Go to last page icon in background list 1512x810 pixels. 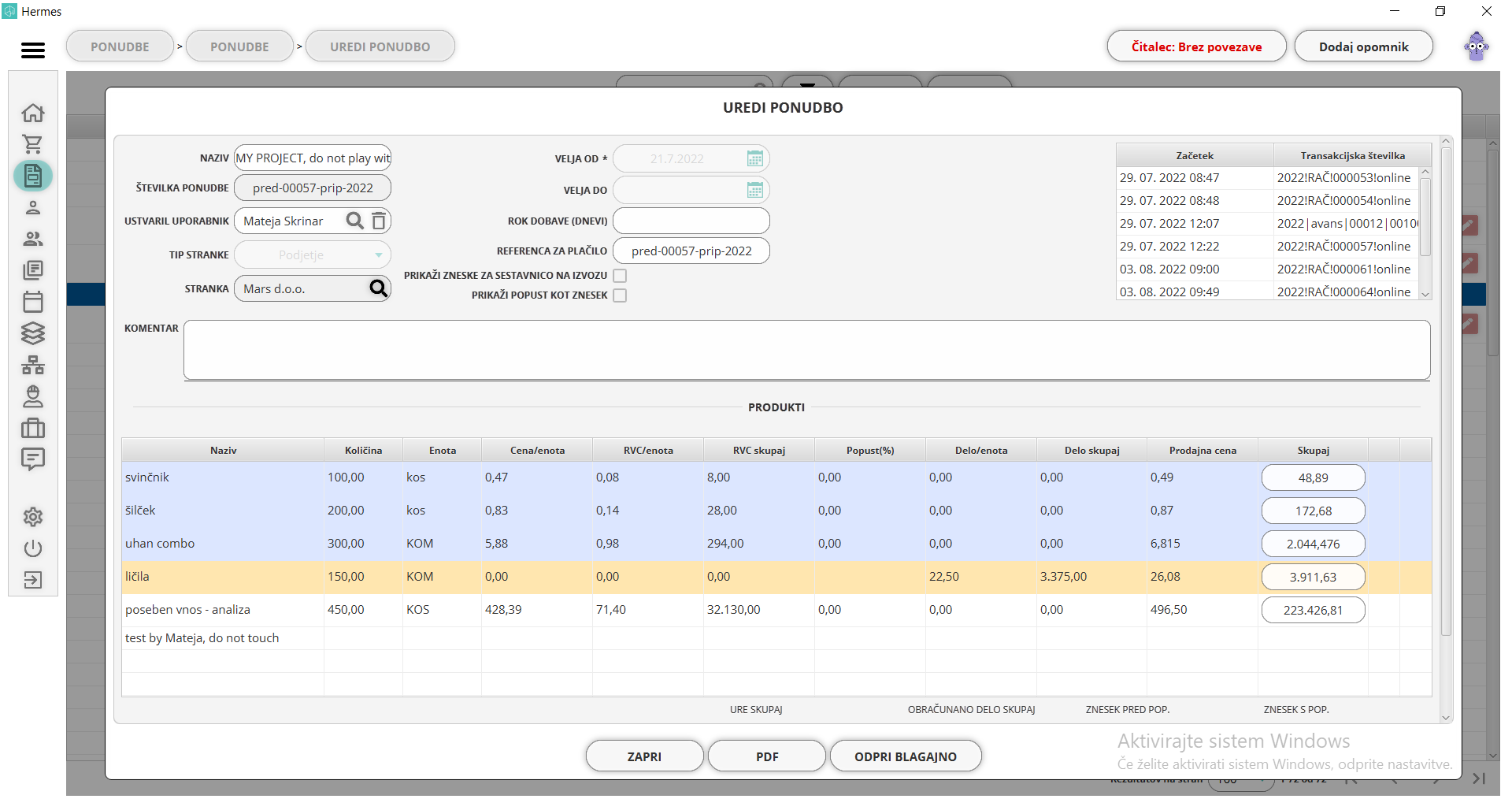(1479, 778)
